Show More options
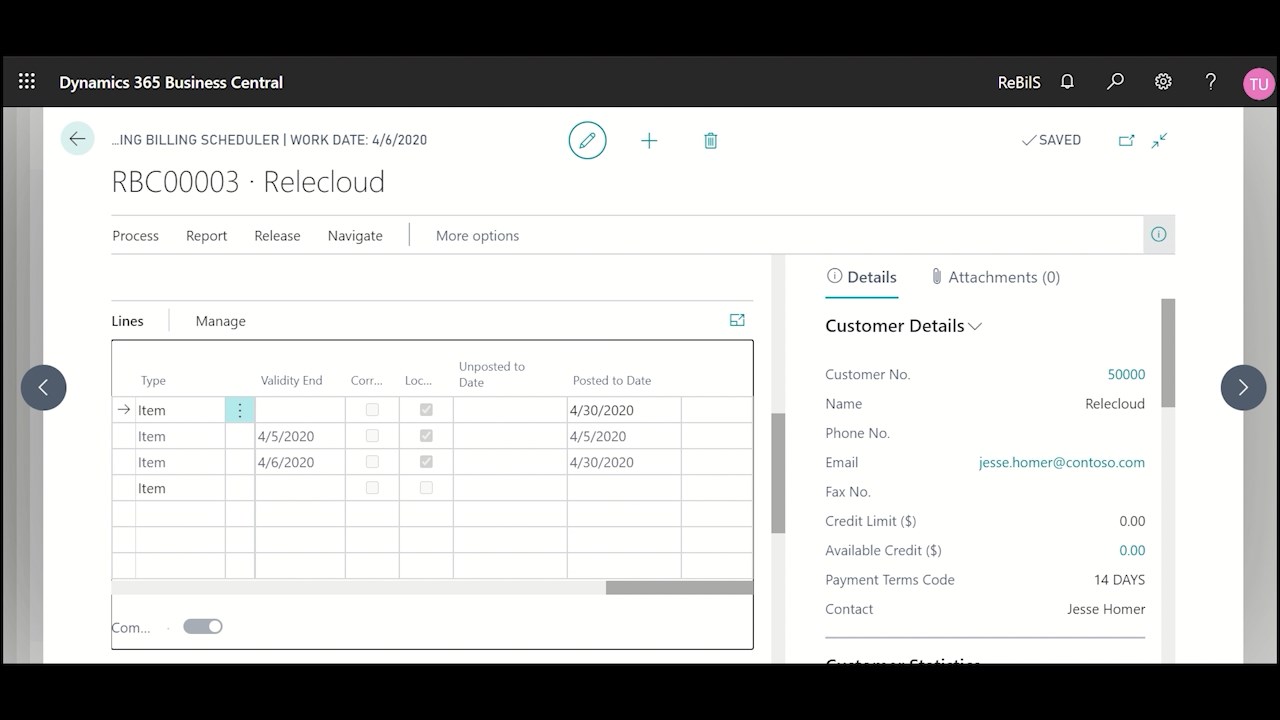The height and width of the screenshot is (720, 1280). click(477, 236)
